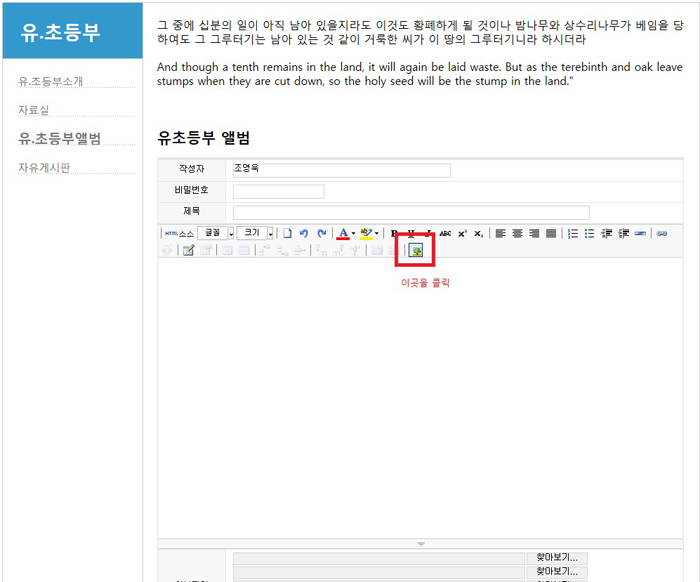
Task: Click the 작성자 name input field
Action: [x=342, y=170]
